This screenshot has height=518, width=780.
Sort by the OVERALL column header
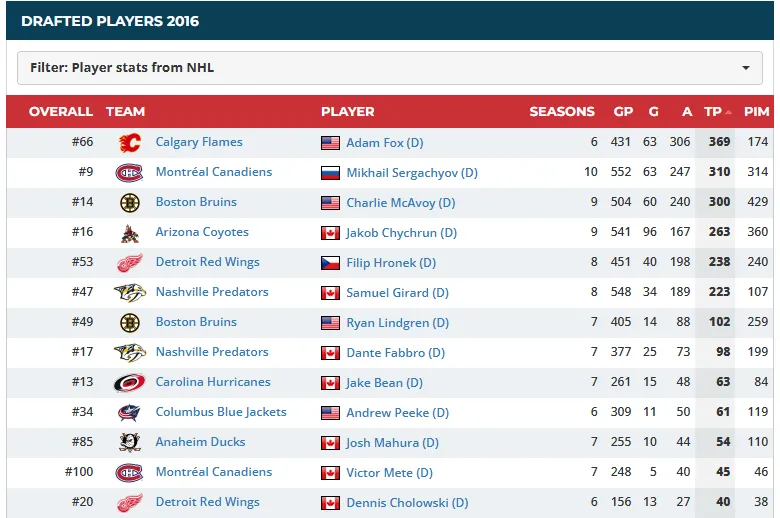pyautogui.click(x=60, y=112)
